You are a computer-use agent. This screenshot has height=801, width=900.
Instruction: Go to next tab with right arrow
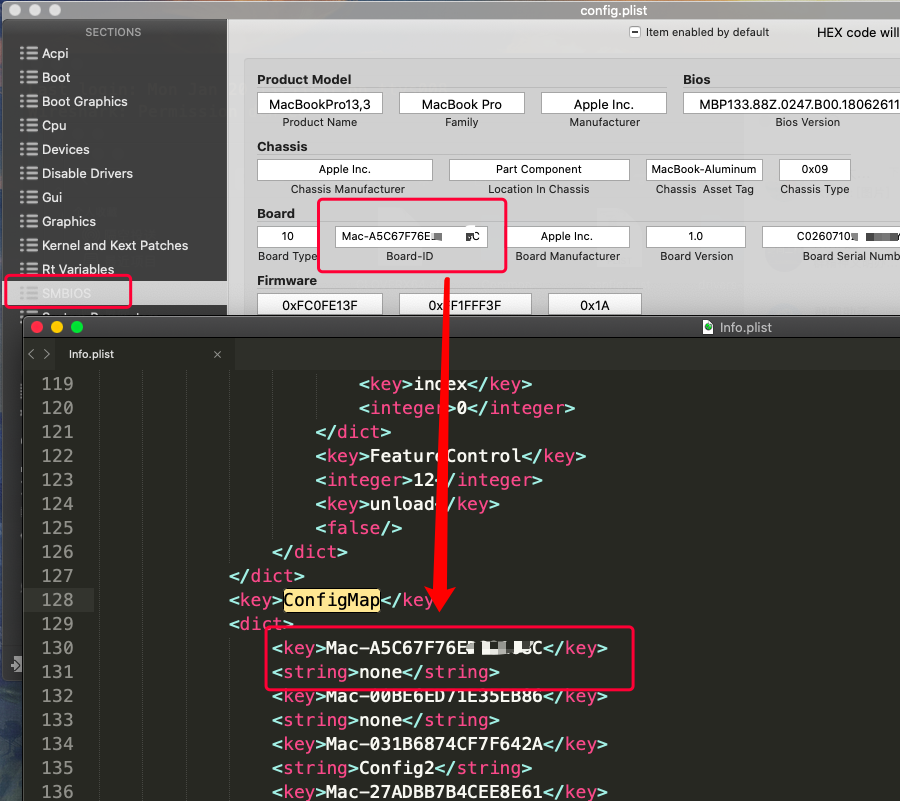click(x=47, y=355)
